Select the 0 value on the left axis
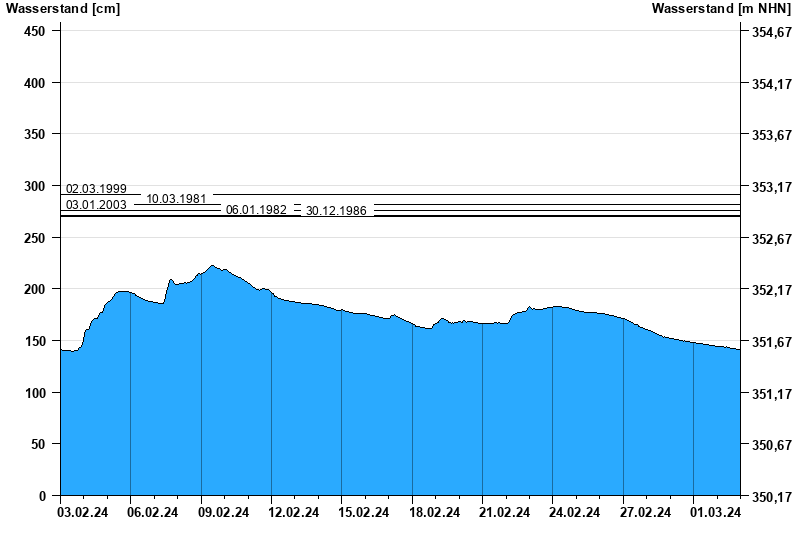800x550 pixels. pyautogui.click(x=42, y=496)
